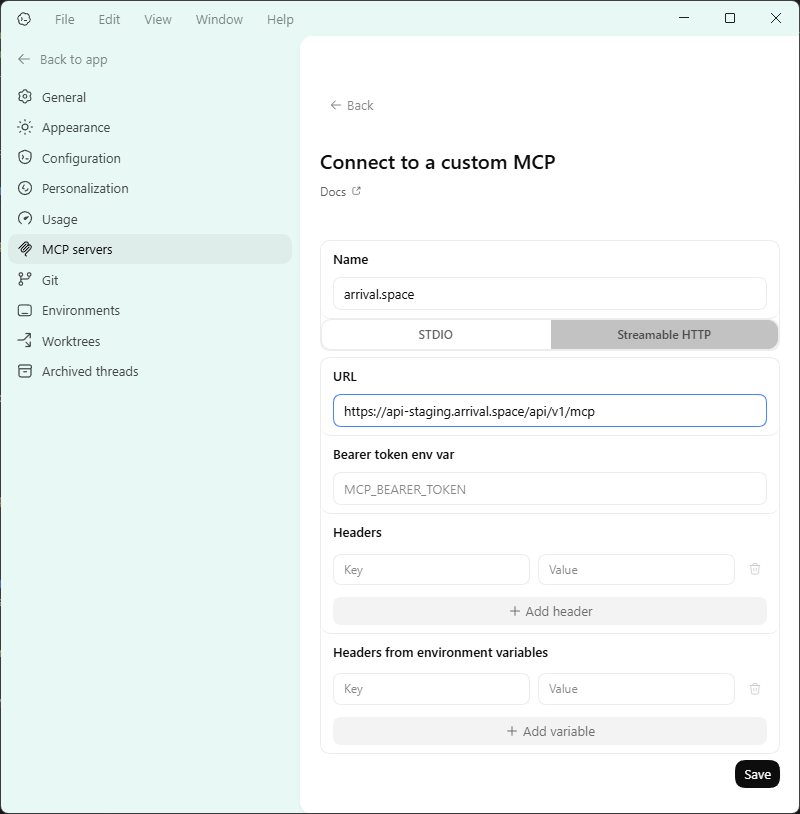This screenshot has height=814, width=800.
Task: Select the Streamable HTTP transport option
Action: pos(664,334)
